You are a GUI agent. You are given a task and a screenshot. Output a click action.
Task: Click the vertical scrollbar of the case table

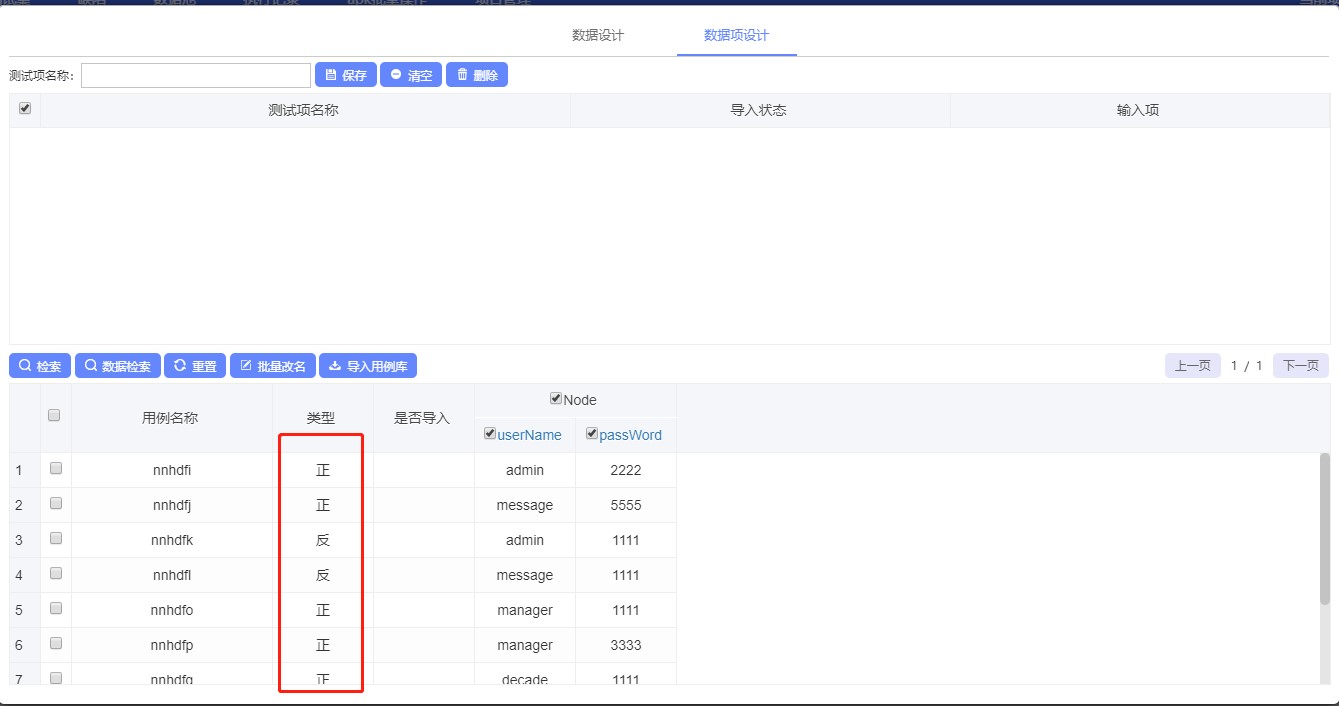pyautogui.click(x=1325, y=530)
